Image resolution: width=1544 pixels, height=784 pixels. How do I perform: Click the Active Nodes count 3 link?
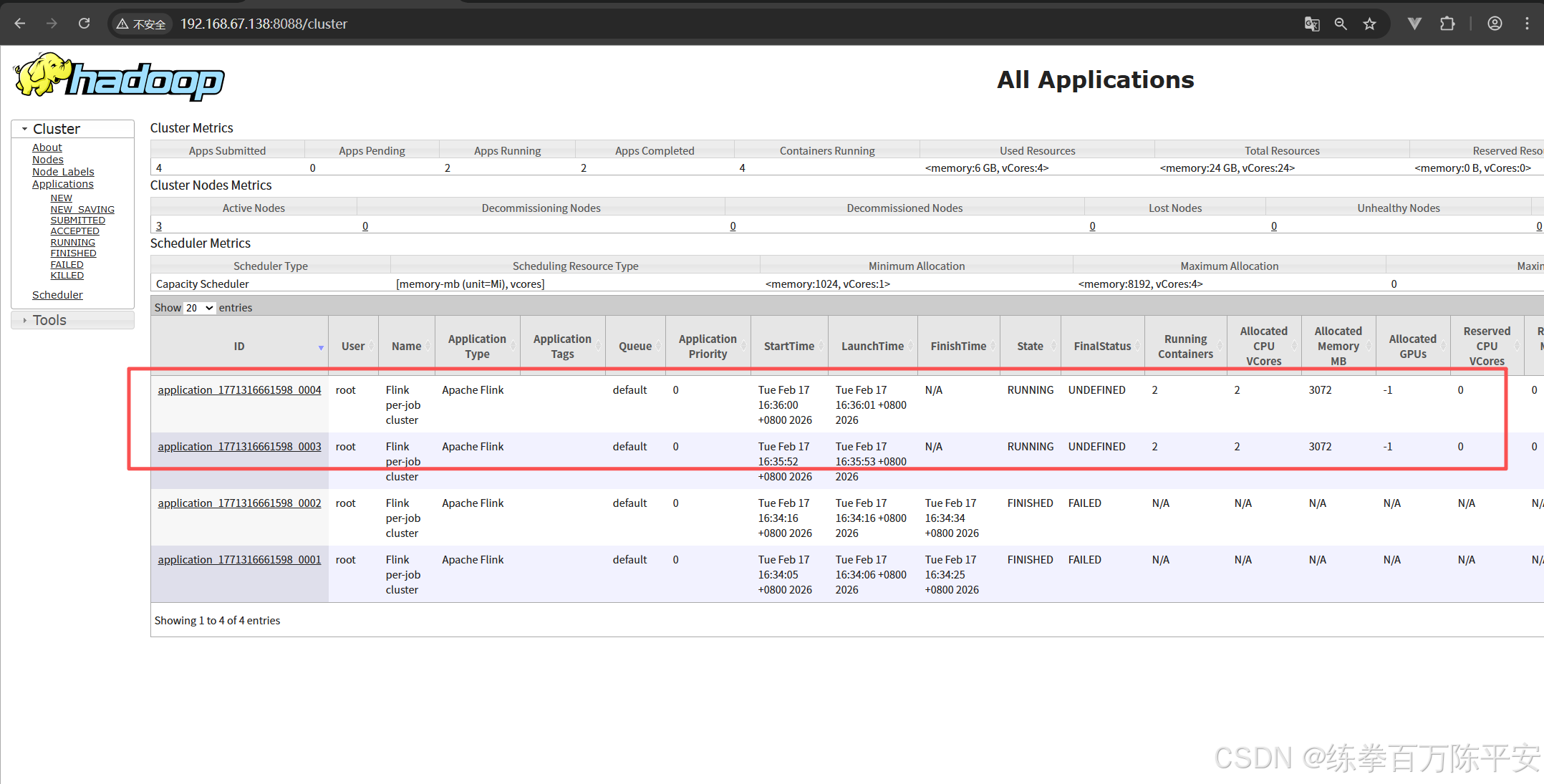click(x=159, y=226)
